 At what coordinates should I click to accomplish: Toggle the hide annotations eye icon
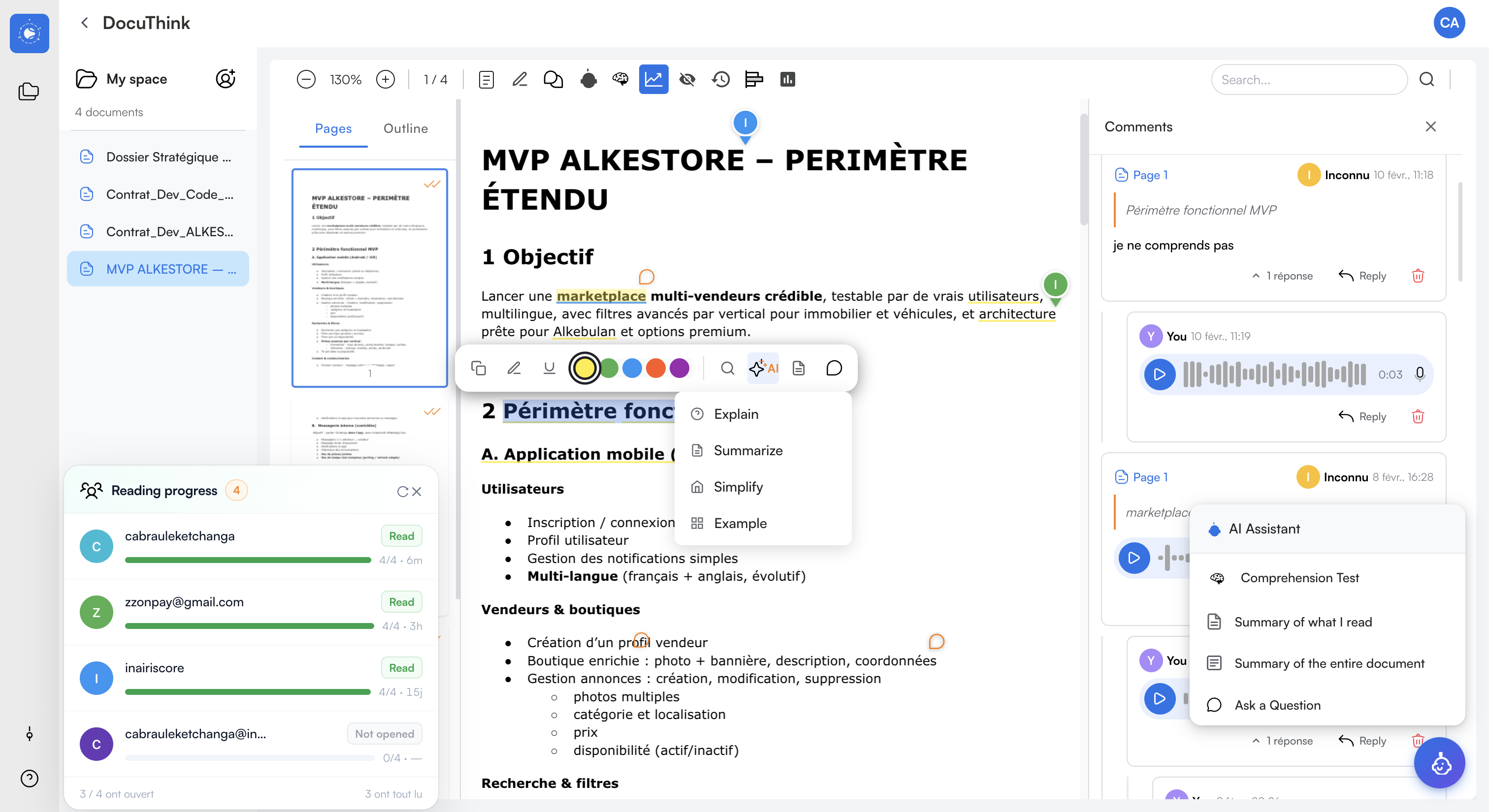pos(687,79)
